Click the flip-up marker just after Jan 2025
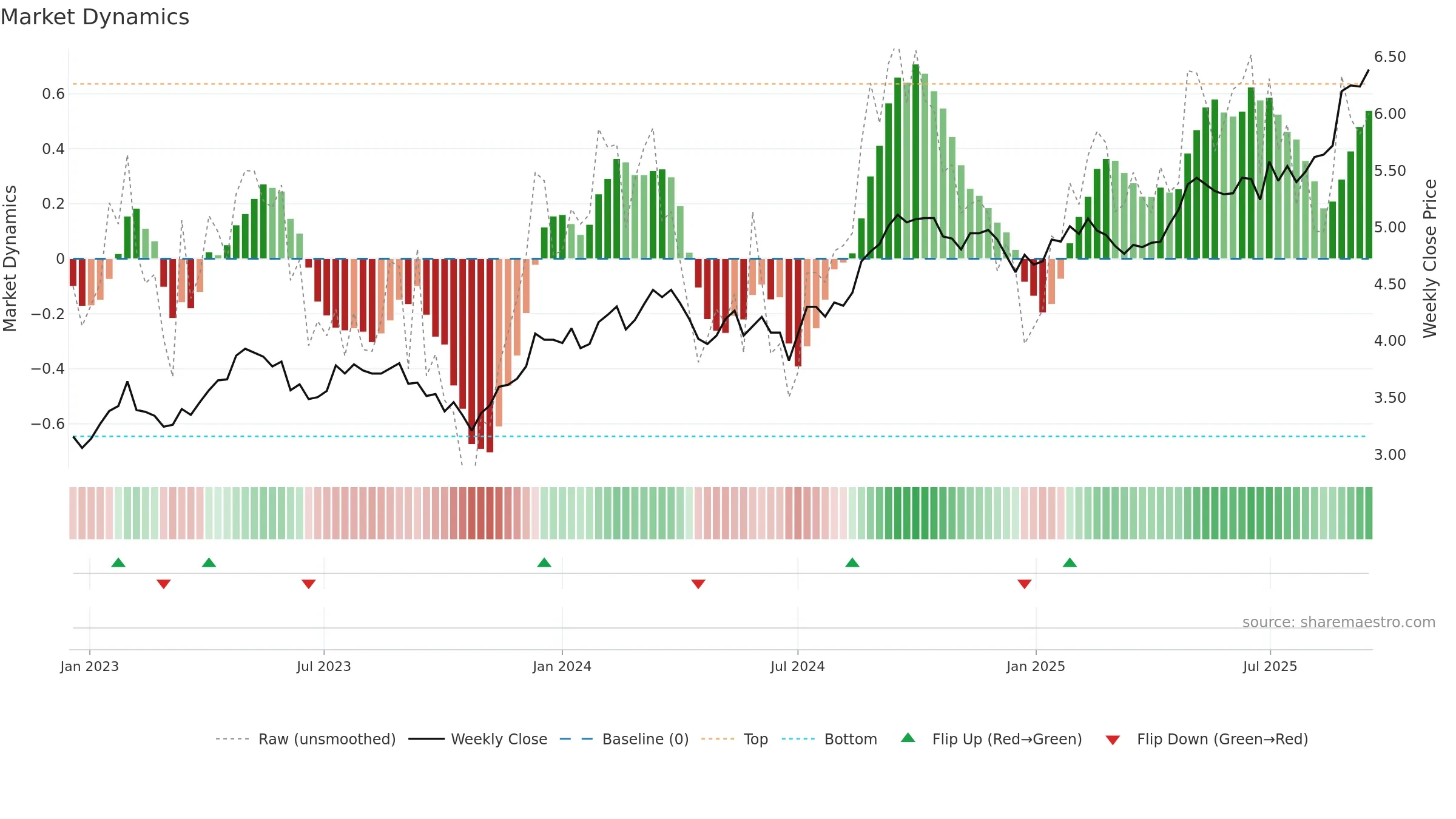The image size is (1456, 819). click(x=1070, y=562)
